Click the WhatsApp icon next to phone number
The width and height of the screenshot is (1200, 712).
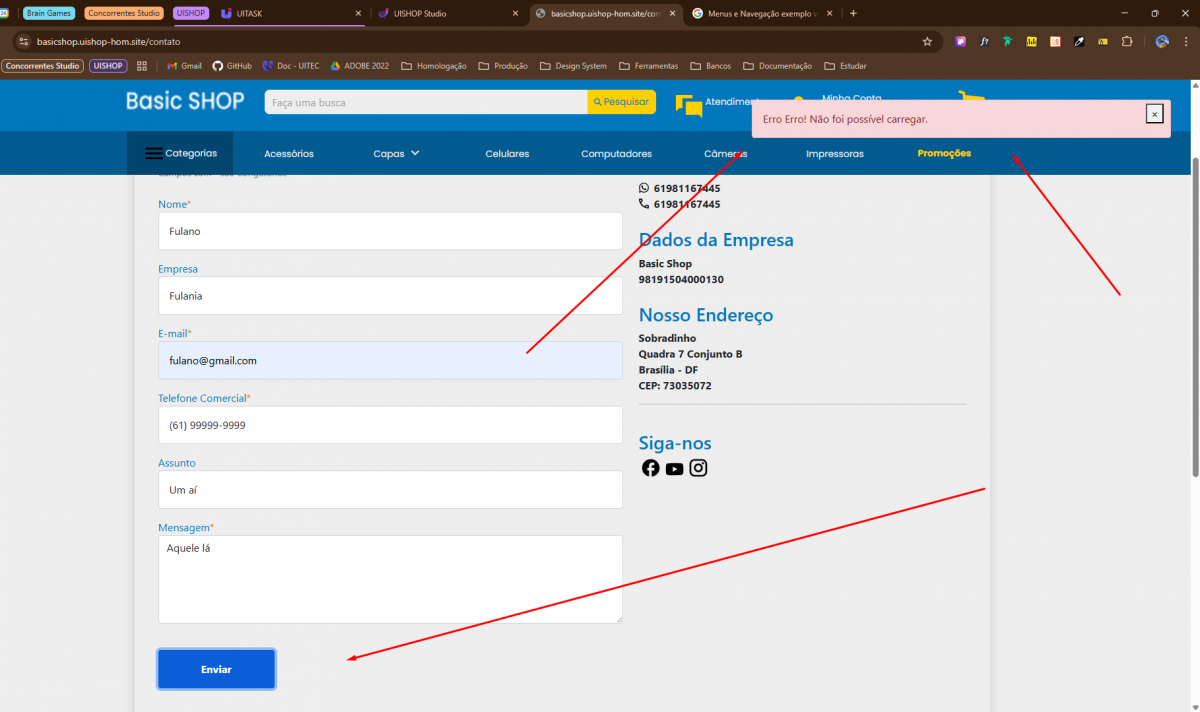coord(644,188)
